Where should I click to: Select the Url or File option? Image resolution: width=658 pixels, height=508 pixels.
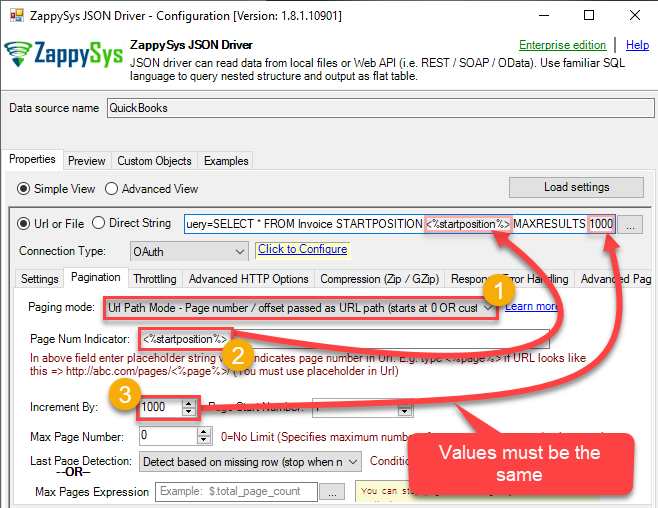point(25,223)
